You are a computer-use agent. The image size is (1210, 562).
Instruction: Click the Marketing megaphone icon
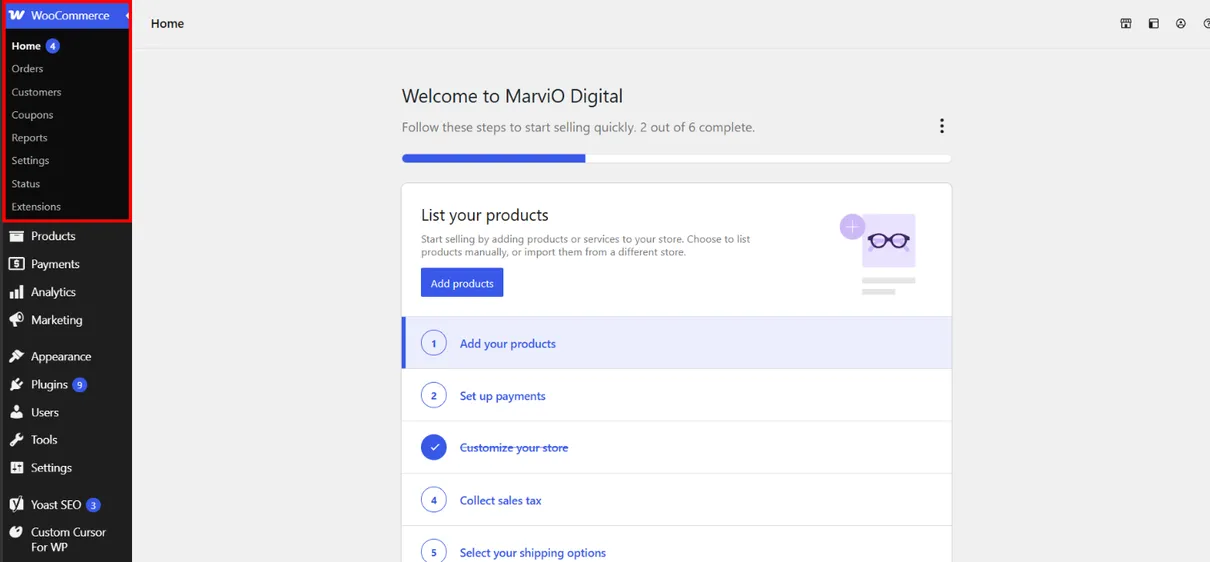point(16,320)
